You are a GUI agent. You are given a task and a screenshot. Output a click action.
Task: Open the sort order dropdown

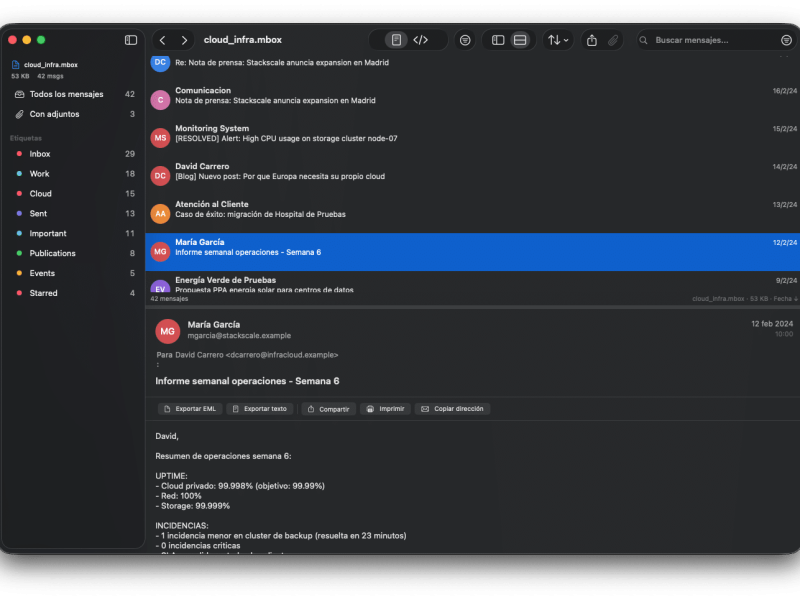(x=556, y=40)
